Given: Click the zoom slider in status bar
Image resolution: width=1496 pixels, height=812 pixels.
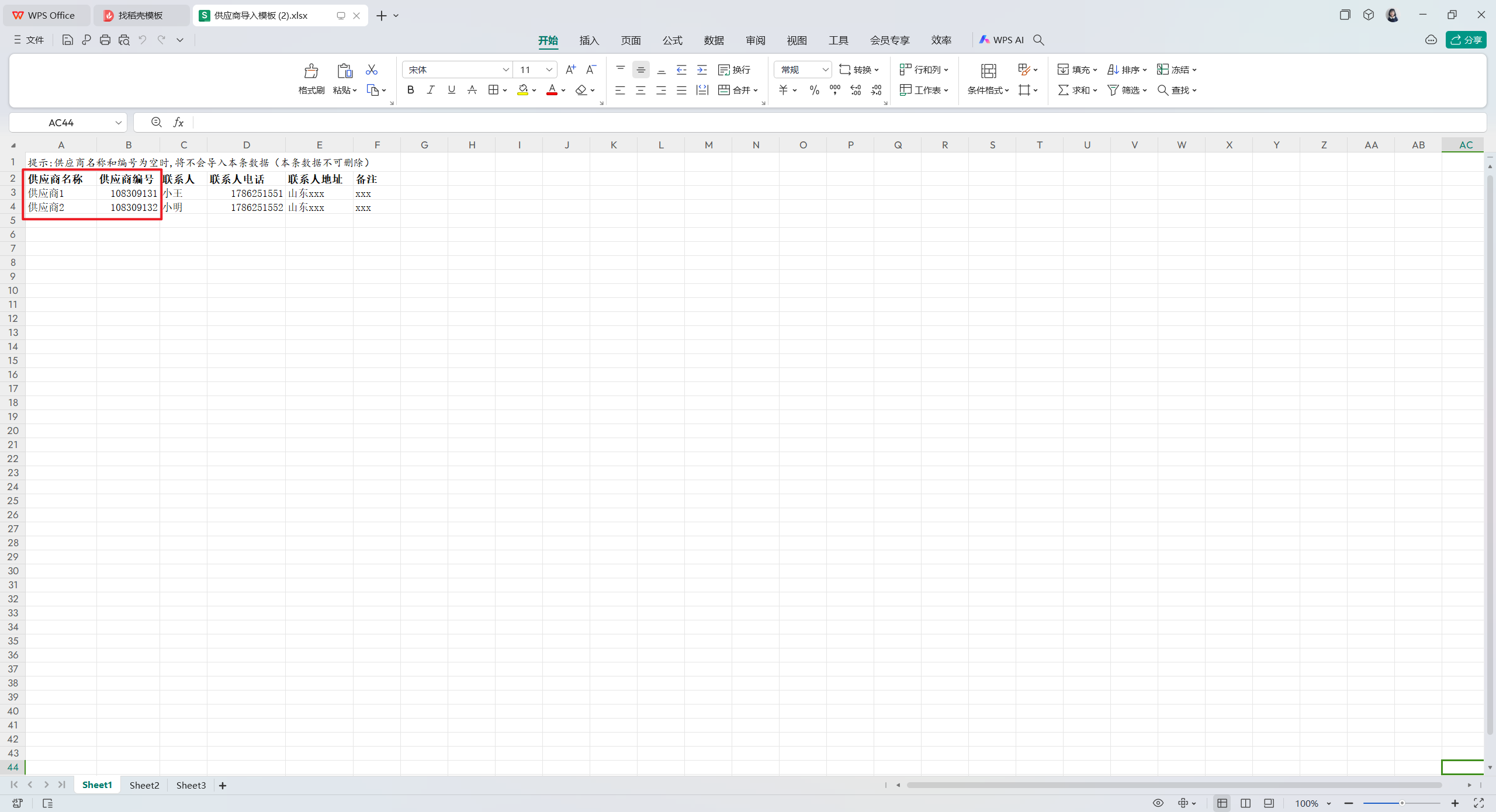Looking at the screenshot, I should click(x=1402, y=803).
